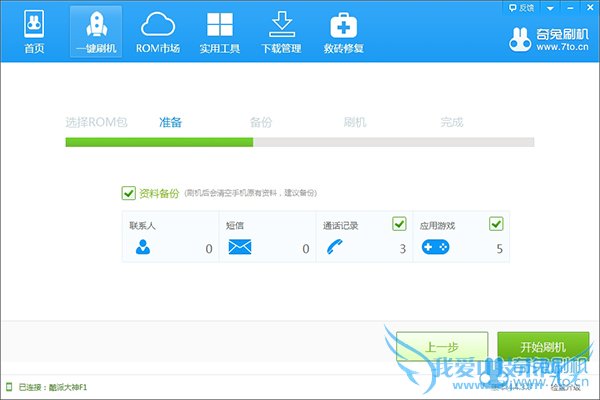Viewport: 600px width, 400px height.
Task: Click the backup hint text in parentheses
Action: [251, 193]
